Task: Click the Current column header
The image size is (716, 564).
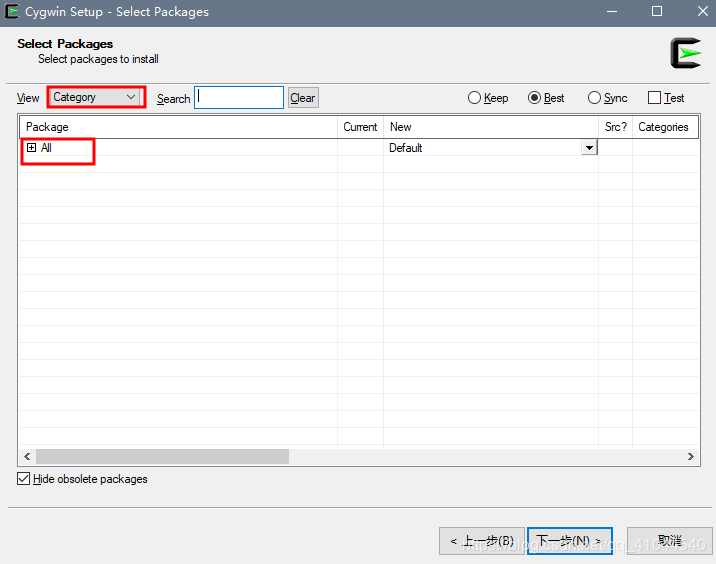Action: (x=360, y=127)
